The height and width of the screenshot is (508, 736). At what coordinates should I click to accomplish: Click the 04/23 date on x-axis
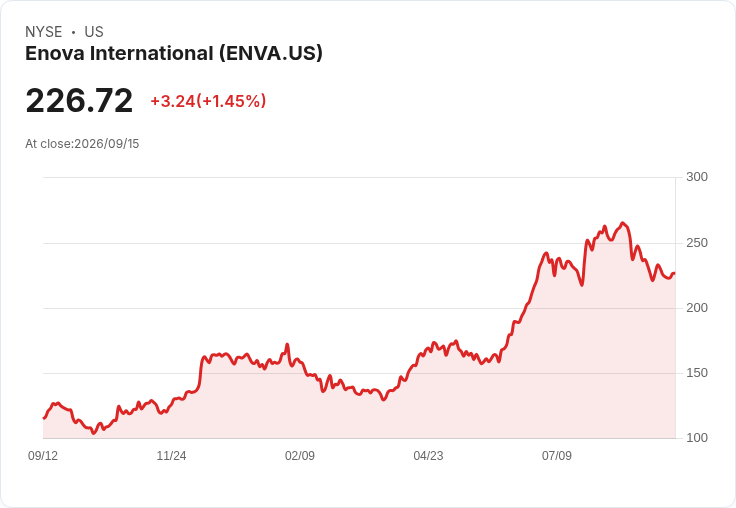[x=428, y=455]
